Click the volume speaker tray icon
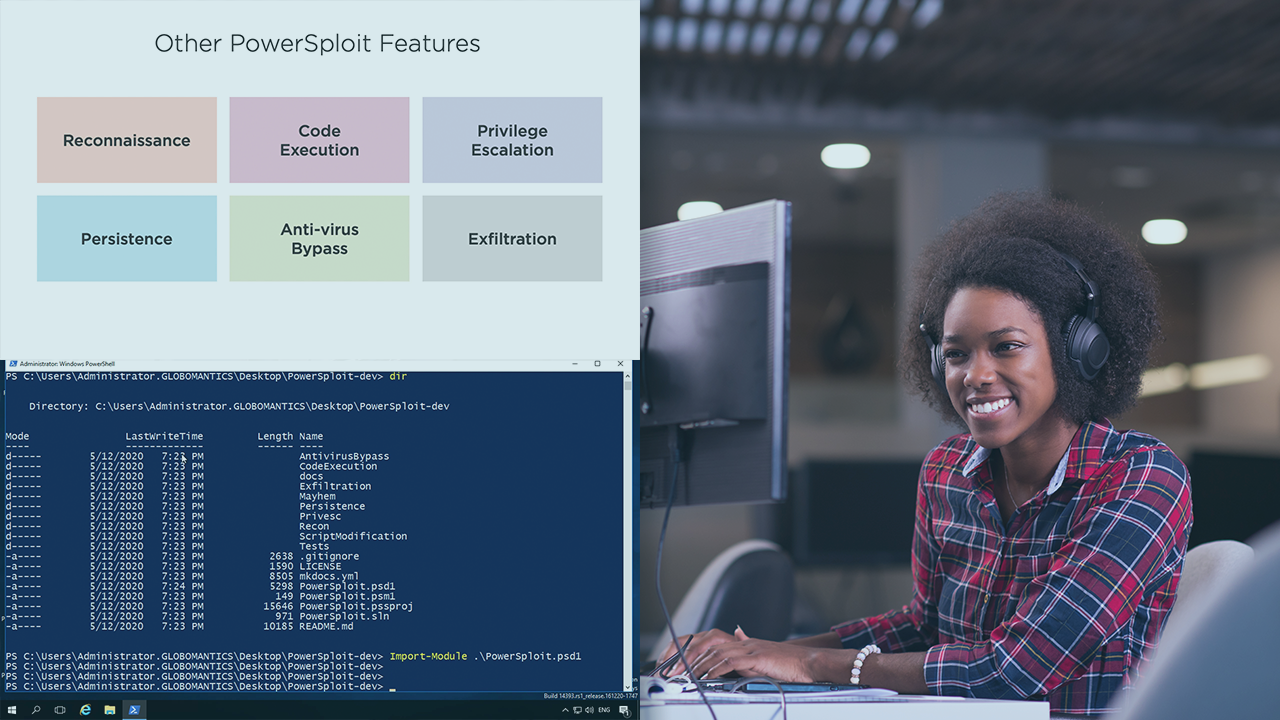This screenshot has width=1280, height=720. (x=591, y=710)
